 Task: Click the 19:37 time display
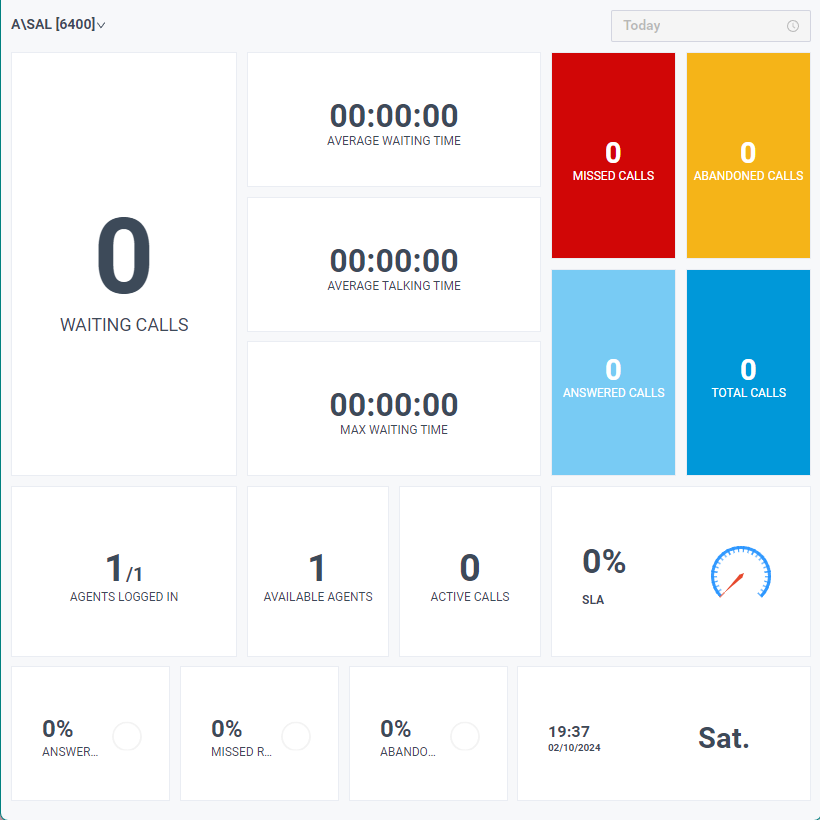[x=569, y=732]
